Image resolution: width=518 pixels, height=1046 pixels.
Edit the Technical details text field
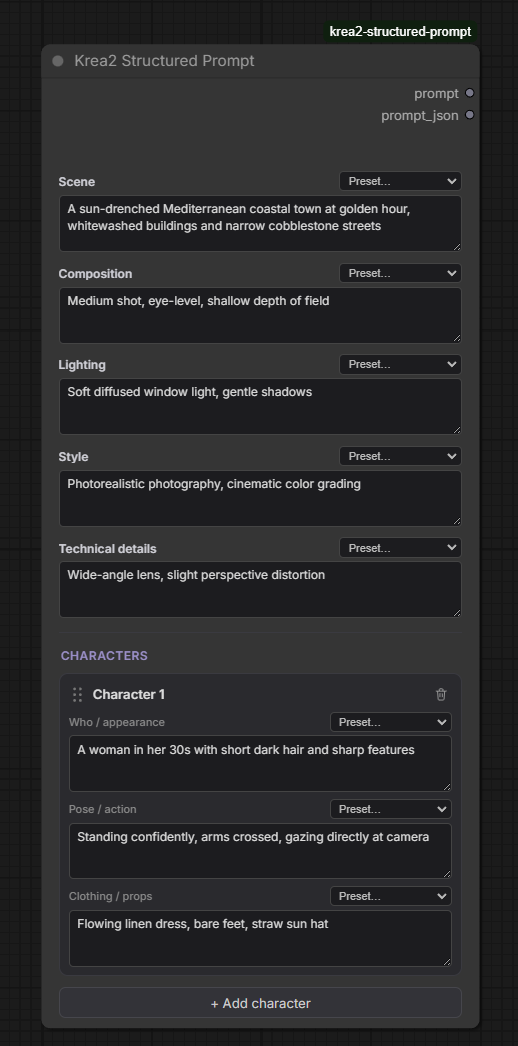(x=260, y=590)
